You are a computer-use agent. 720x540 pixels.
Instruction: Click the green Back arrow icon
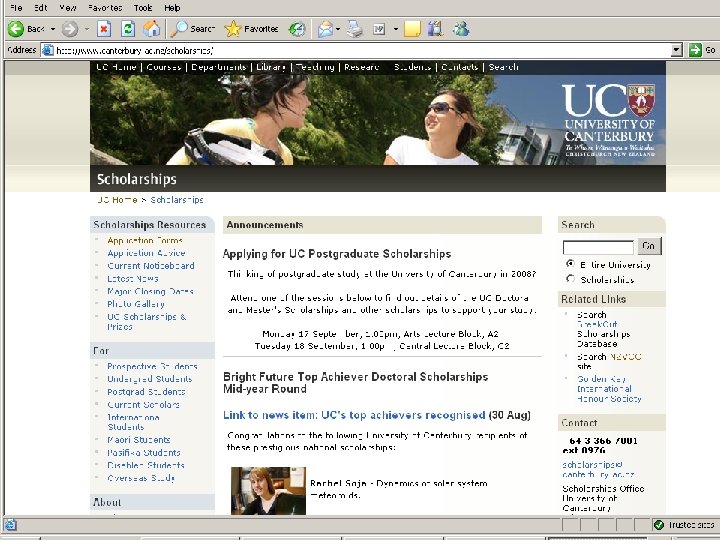pyautogui.click(x=16, y=29)
